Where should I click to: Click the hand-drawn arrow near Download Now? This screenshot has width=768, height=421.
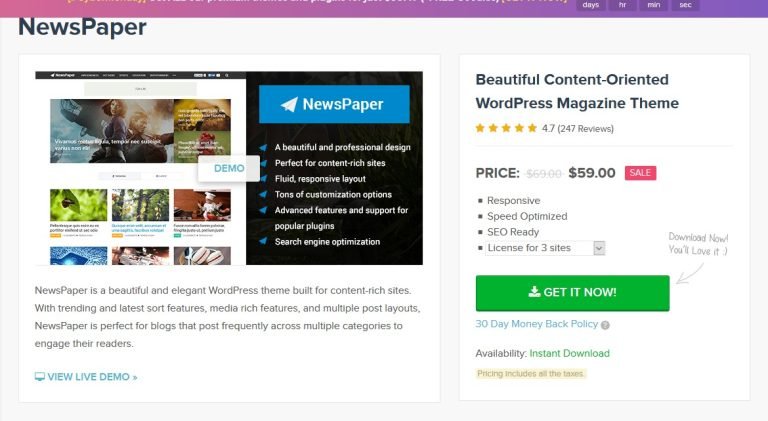(x=690, y=274)
